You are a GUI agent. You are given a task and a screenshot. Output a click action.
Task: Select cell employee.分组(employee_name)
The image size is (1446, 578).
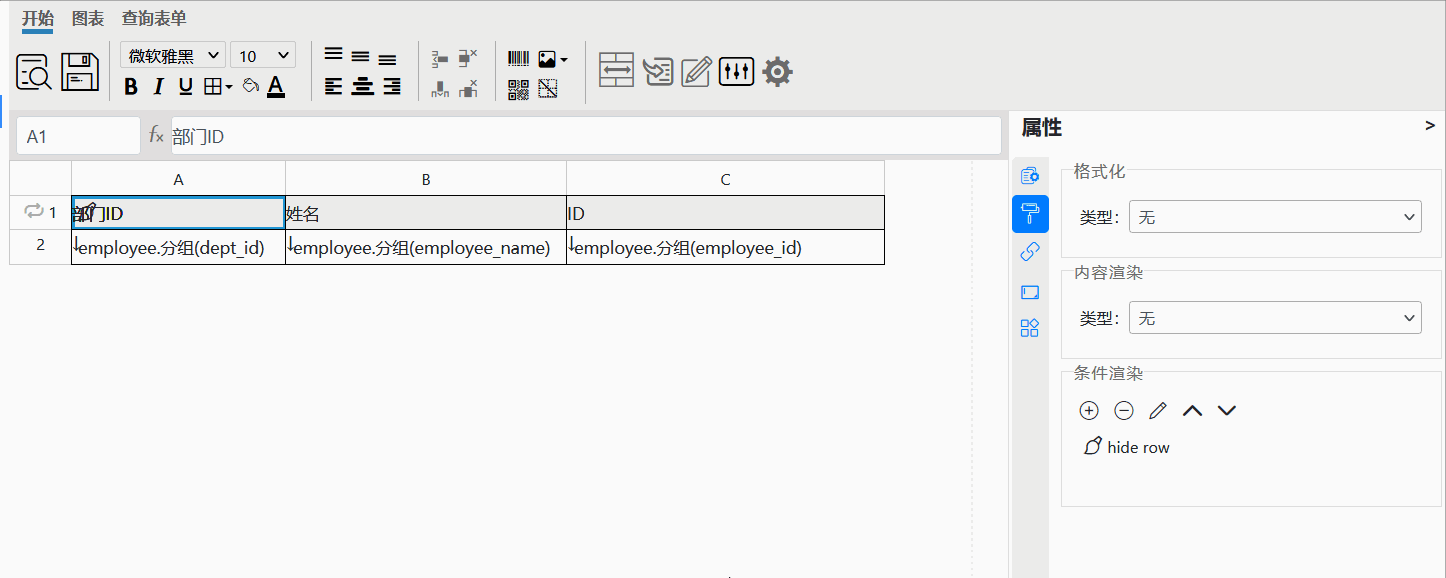(426, 247)
